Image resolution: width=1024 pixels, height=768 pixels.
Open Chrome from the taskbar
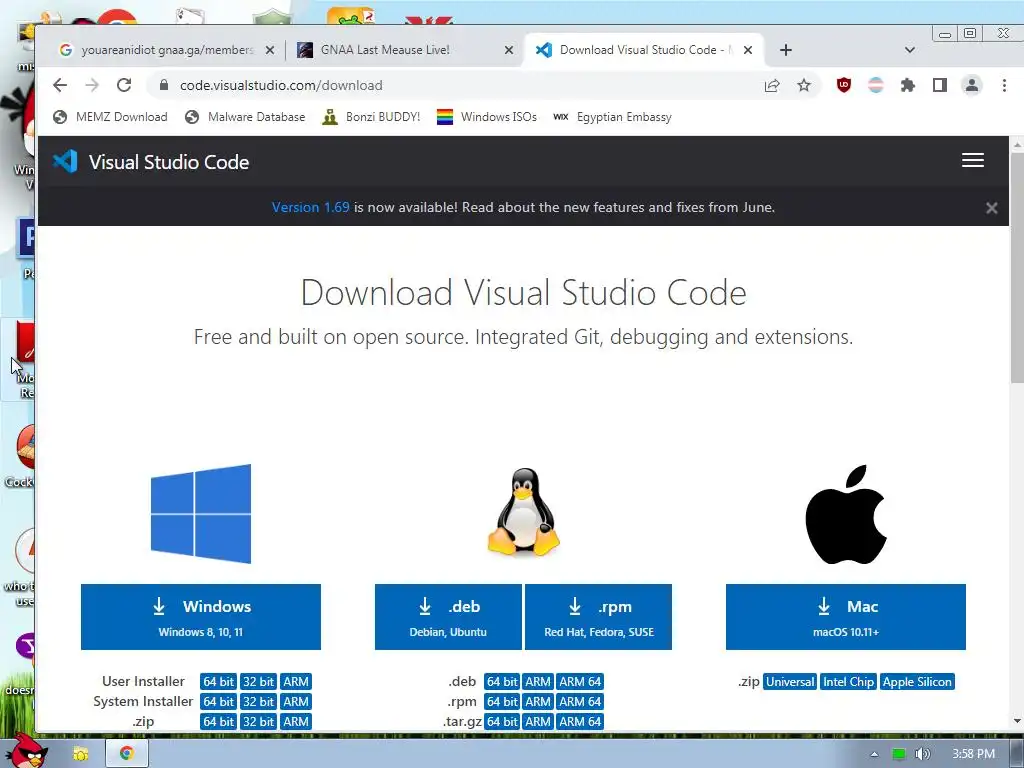click(127, 754)
